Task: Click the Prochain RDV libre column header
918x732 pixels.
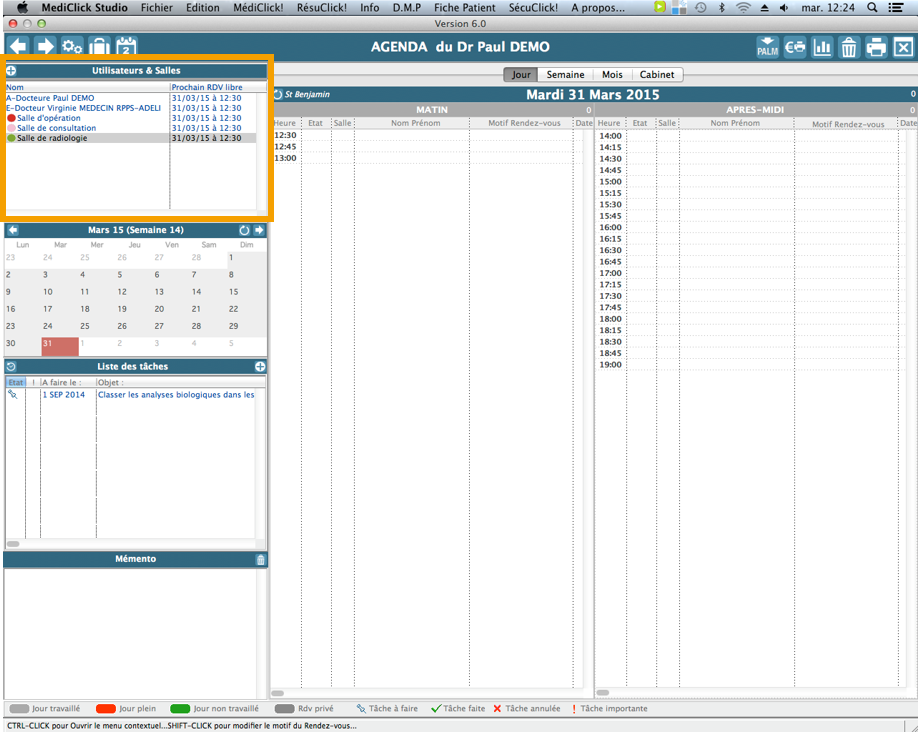Action: (213, 87)
